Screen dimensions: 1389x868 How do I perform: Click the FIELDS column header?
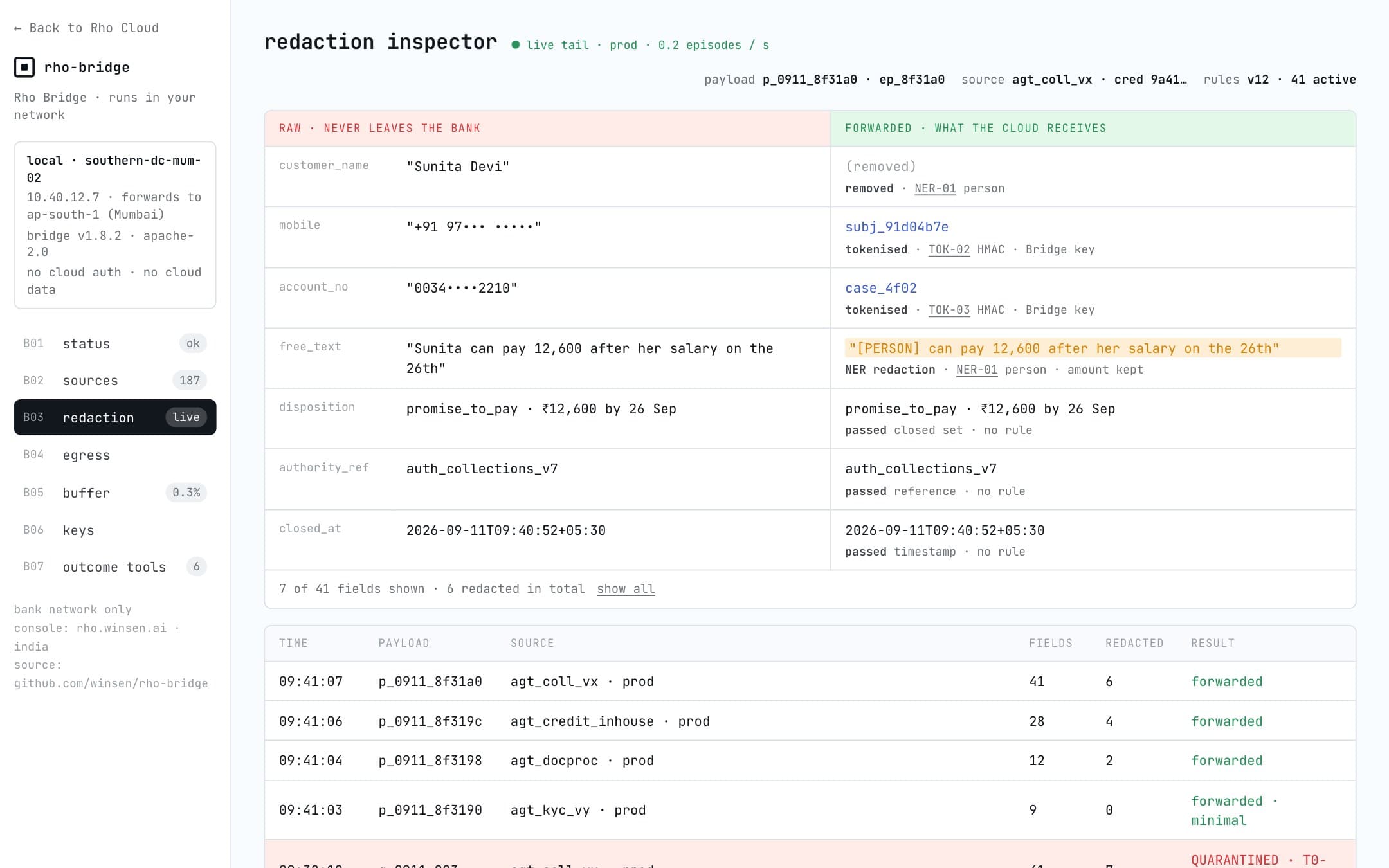pyautogui.click(x=1051, y=643)
